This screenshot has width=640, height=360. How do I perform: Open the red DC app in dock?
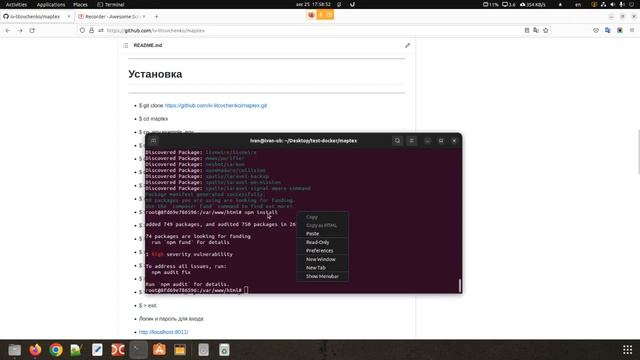(118, 350)
